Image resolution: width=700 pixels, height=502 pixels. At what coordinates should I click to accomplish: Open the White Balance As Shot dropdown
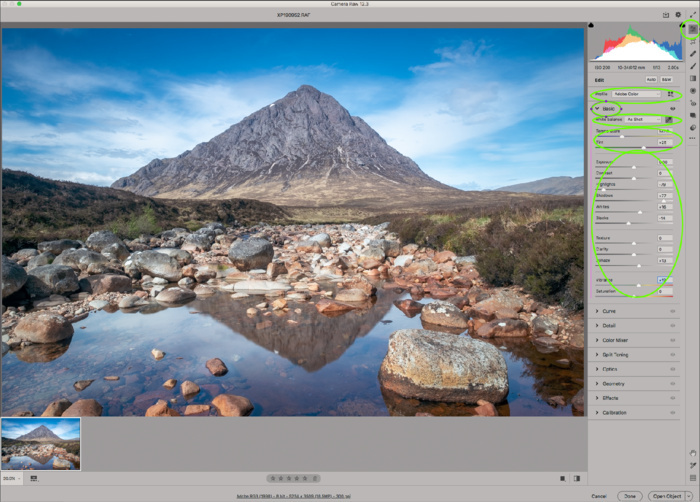click(x=643, y=119)
